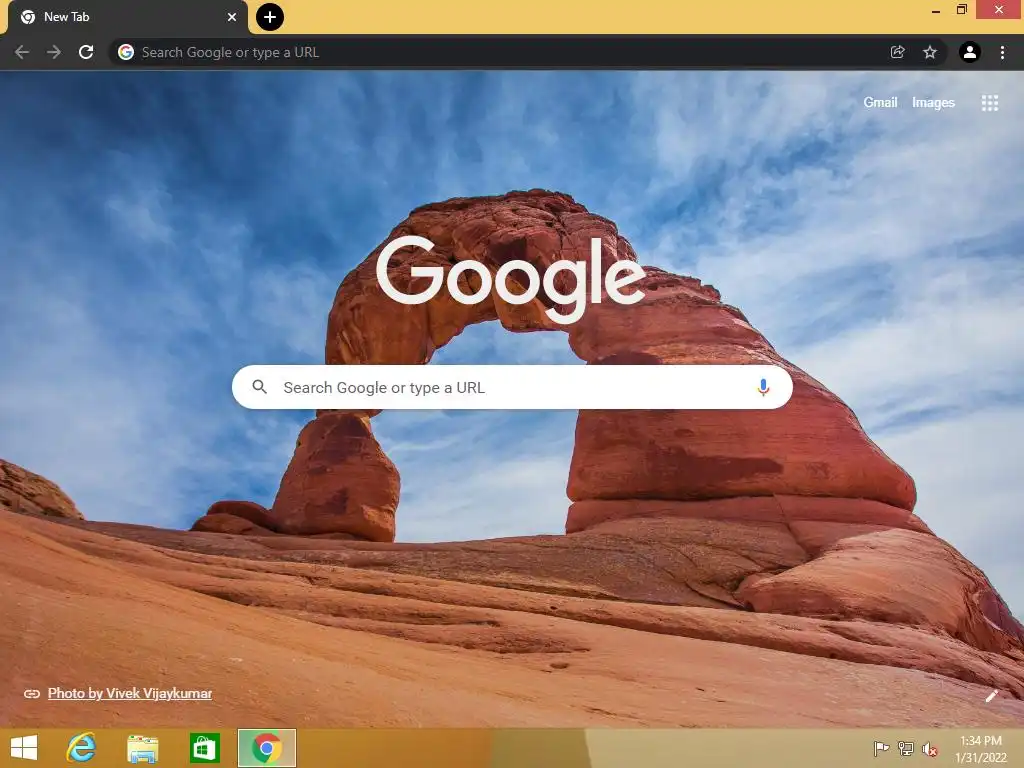
Task: Open the profile avatar menu
Action: click(x=970, y=52)
